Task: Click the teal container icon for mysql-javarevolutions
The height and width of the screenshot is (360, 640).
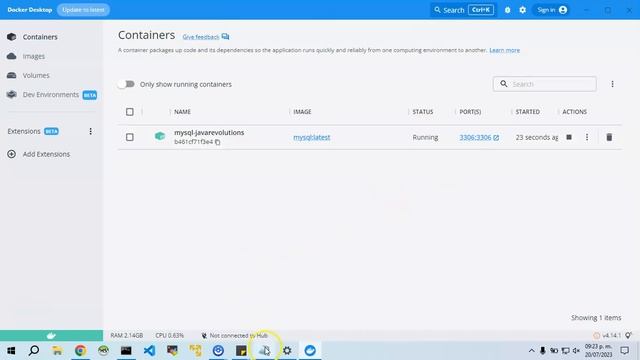Action: (x=160, y=136)
